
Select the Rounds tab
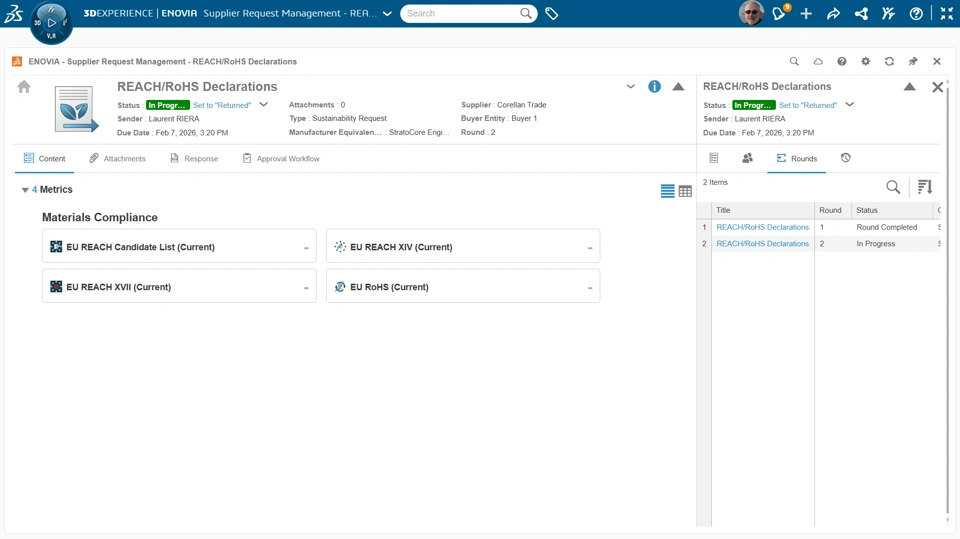tap(797, 159)
